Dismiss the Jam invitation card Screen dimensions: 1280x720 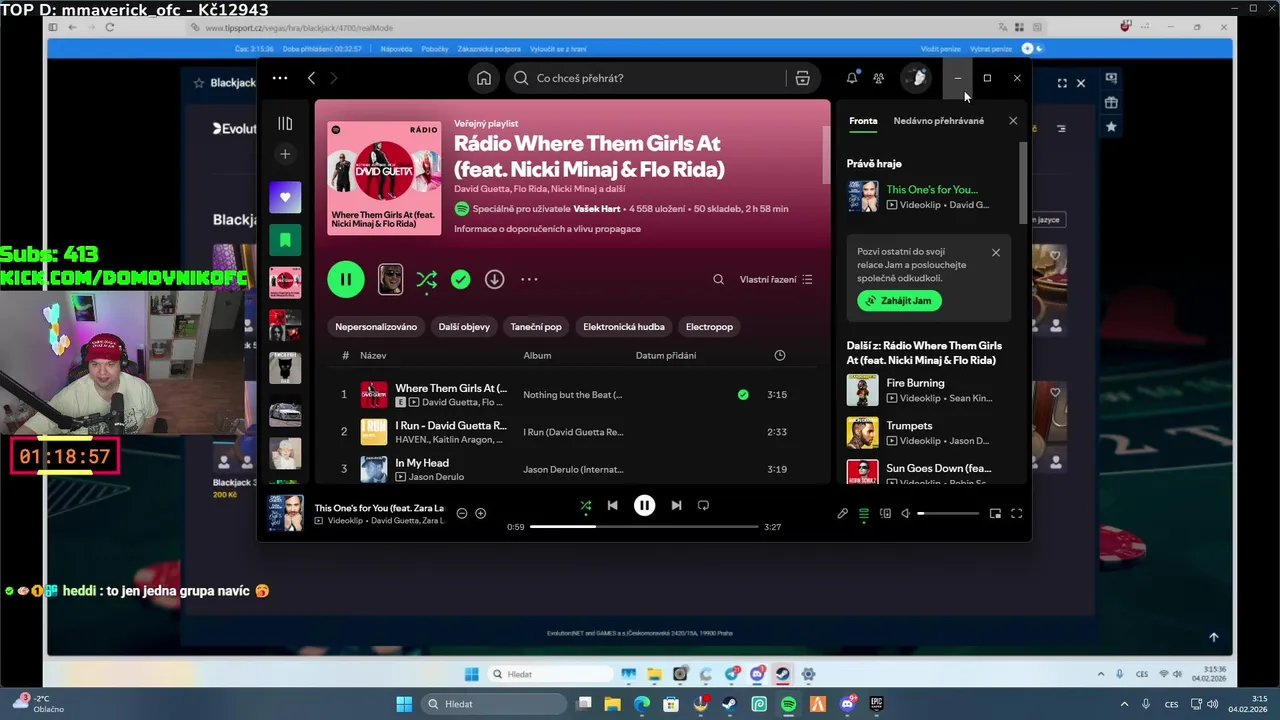tap(996, 253)
